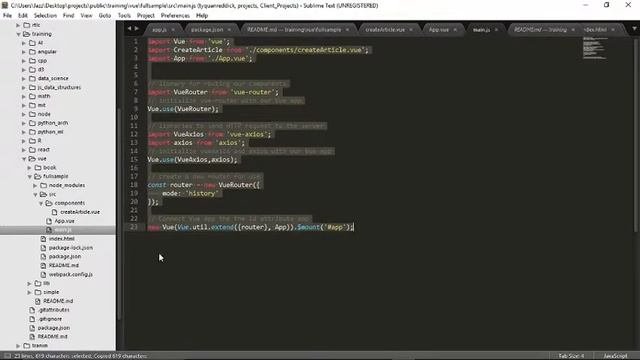The height and width of the screenshot is (360, 640).
Task: Close the App.vue tab
Action: click(x=455, y=30)
